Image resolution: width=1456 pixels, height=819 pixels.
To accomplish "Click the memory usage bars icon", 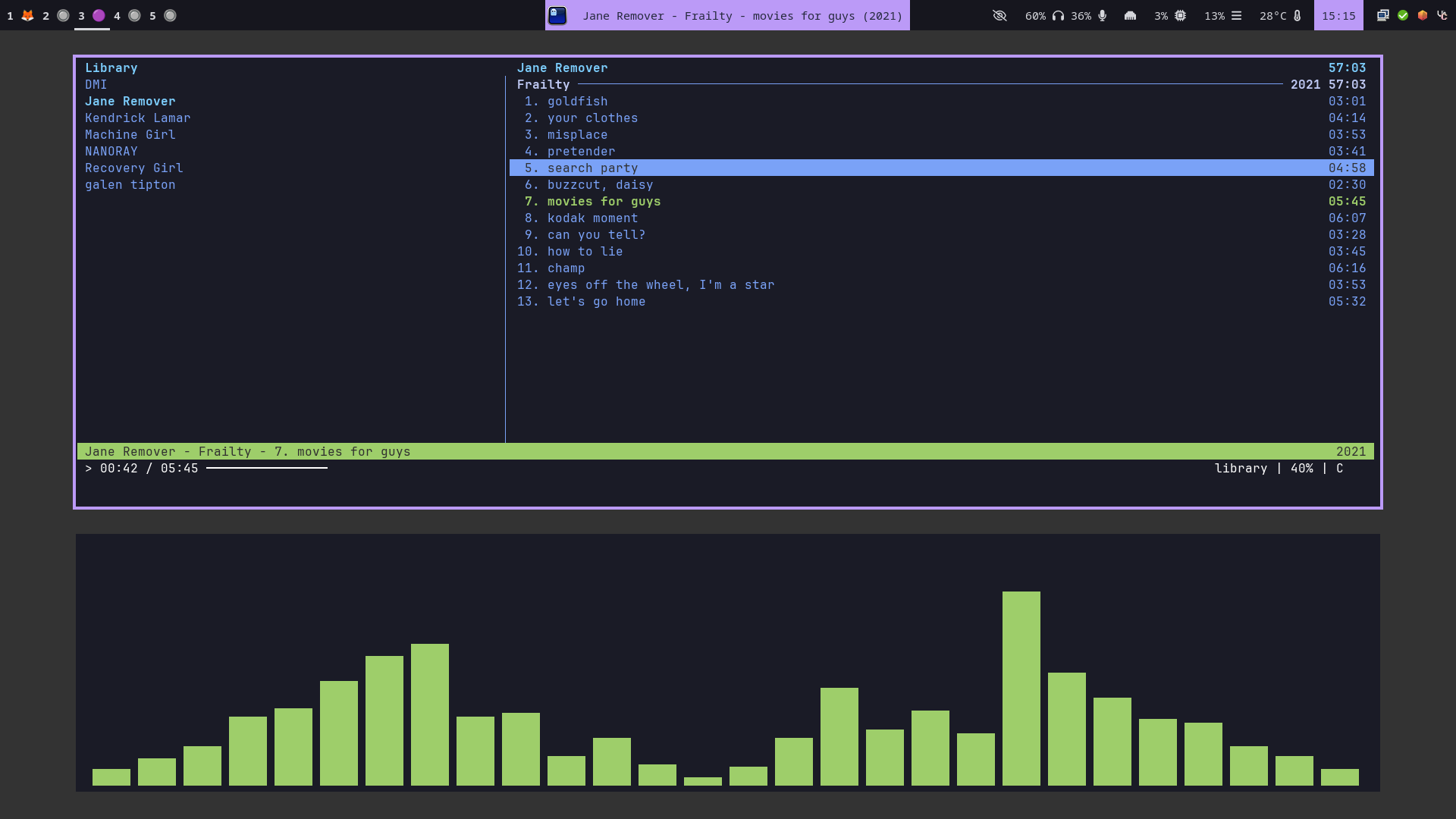I will (x=1236, y=15).
